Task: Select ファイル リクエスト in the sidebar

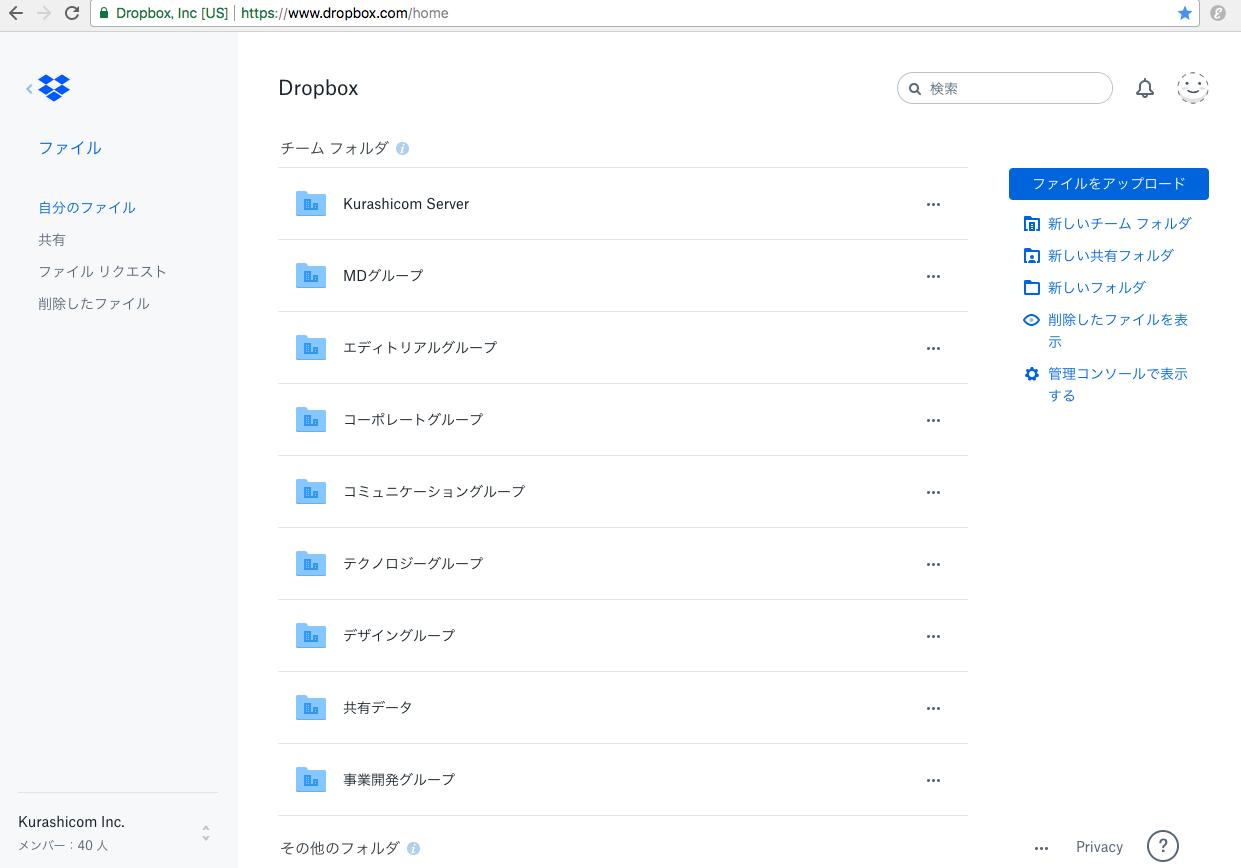Action: pos(102,272)
